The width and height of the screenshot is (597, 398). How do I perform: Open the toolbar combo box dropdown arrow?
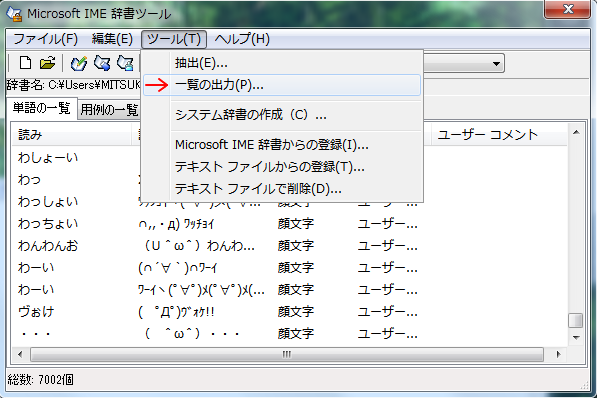point(496,64)
